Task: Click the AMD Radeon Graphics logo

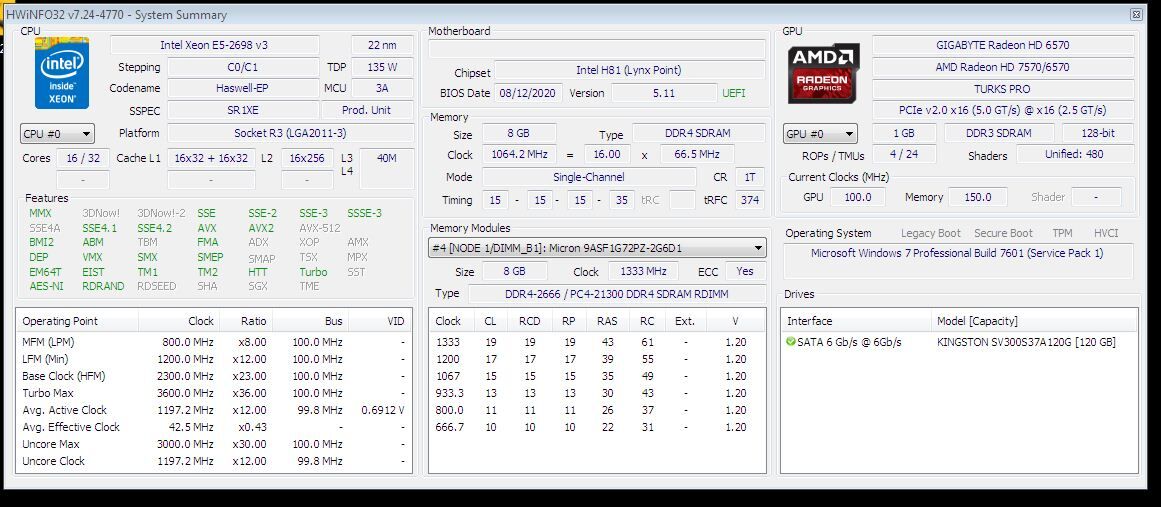Action: (x=823, y=72)
